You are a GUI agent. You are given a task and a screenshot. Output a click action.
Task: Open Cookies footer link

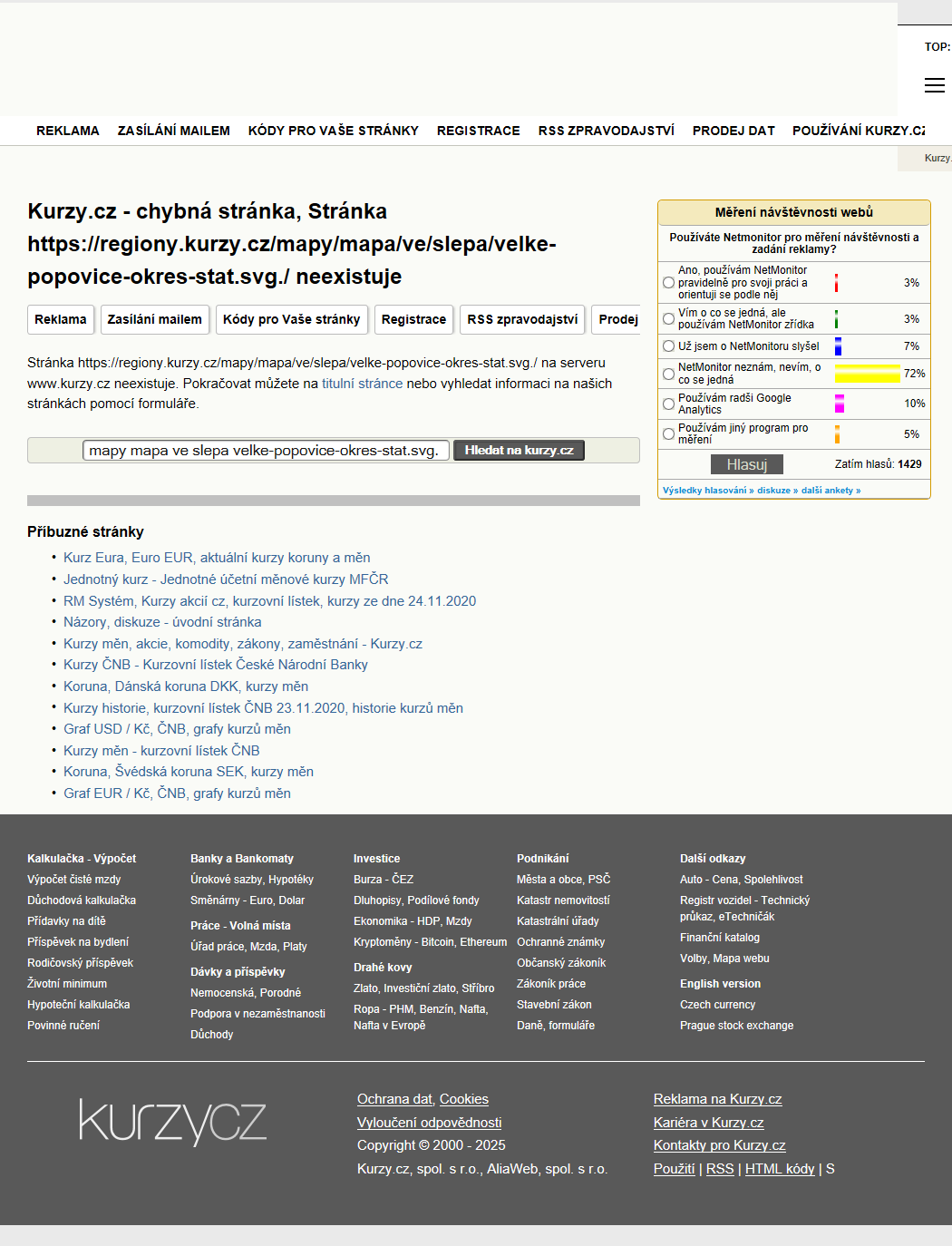(464, 1099)
